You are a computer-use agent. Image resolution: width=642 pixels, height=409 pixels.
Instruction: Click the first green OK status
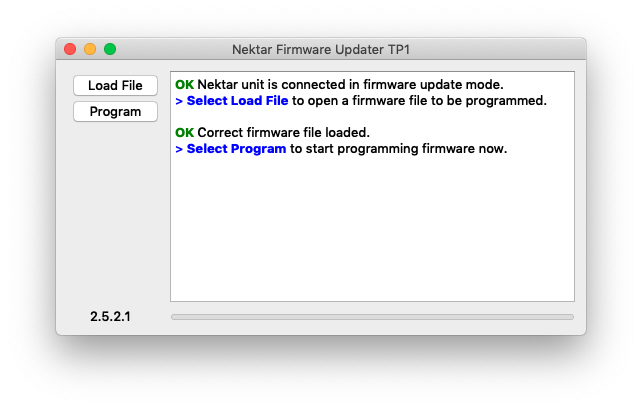tap(184, 85)
